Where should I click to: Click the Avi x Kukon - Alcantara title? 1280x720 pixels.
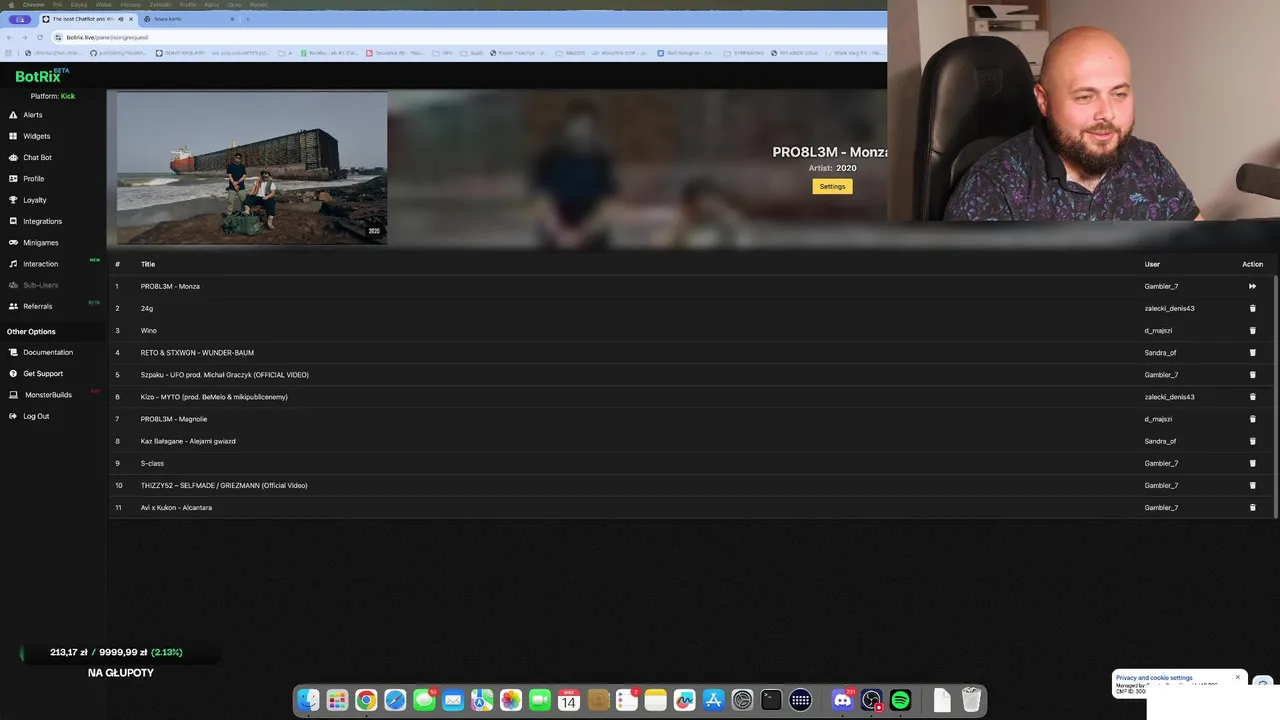pyautogui.click(x=176, y=507)
